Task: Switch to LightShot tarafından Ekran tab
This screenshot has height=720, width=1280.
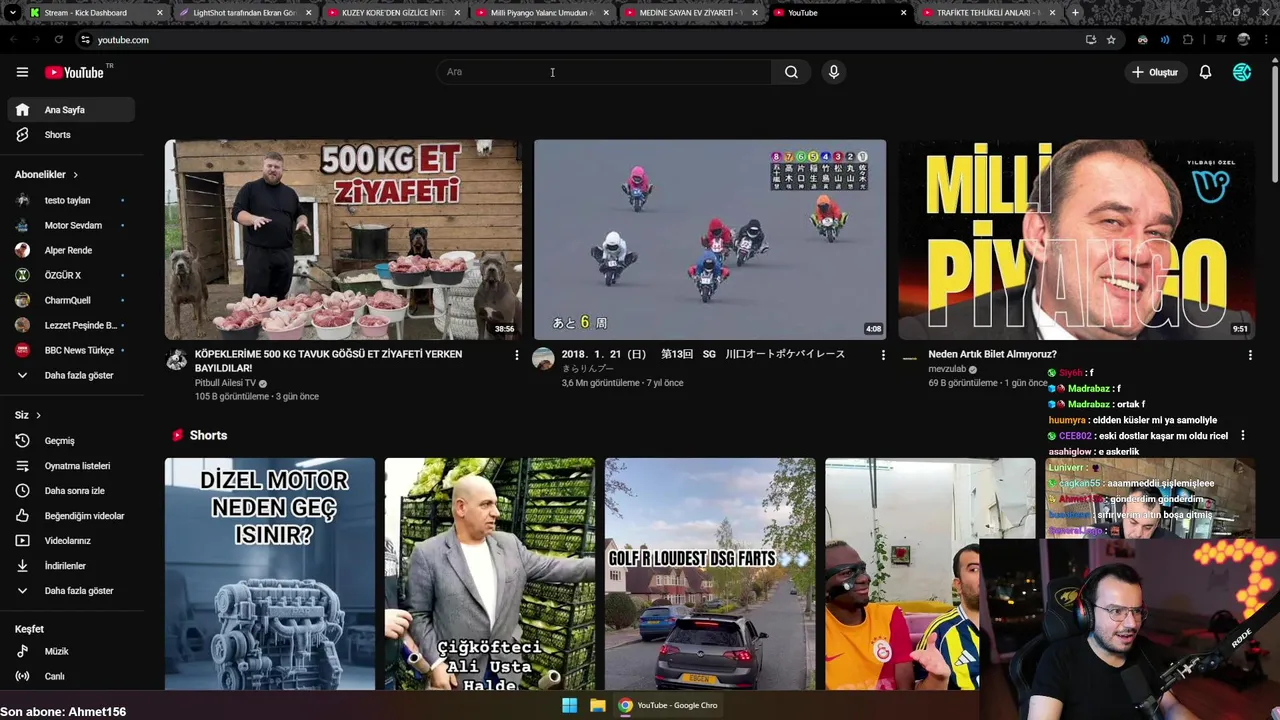Action: (x=245, y=13)
